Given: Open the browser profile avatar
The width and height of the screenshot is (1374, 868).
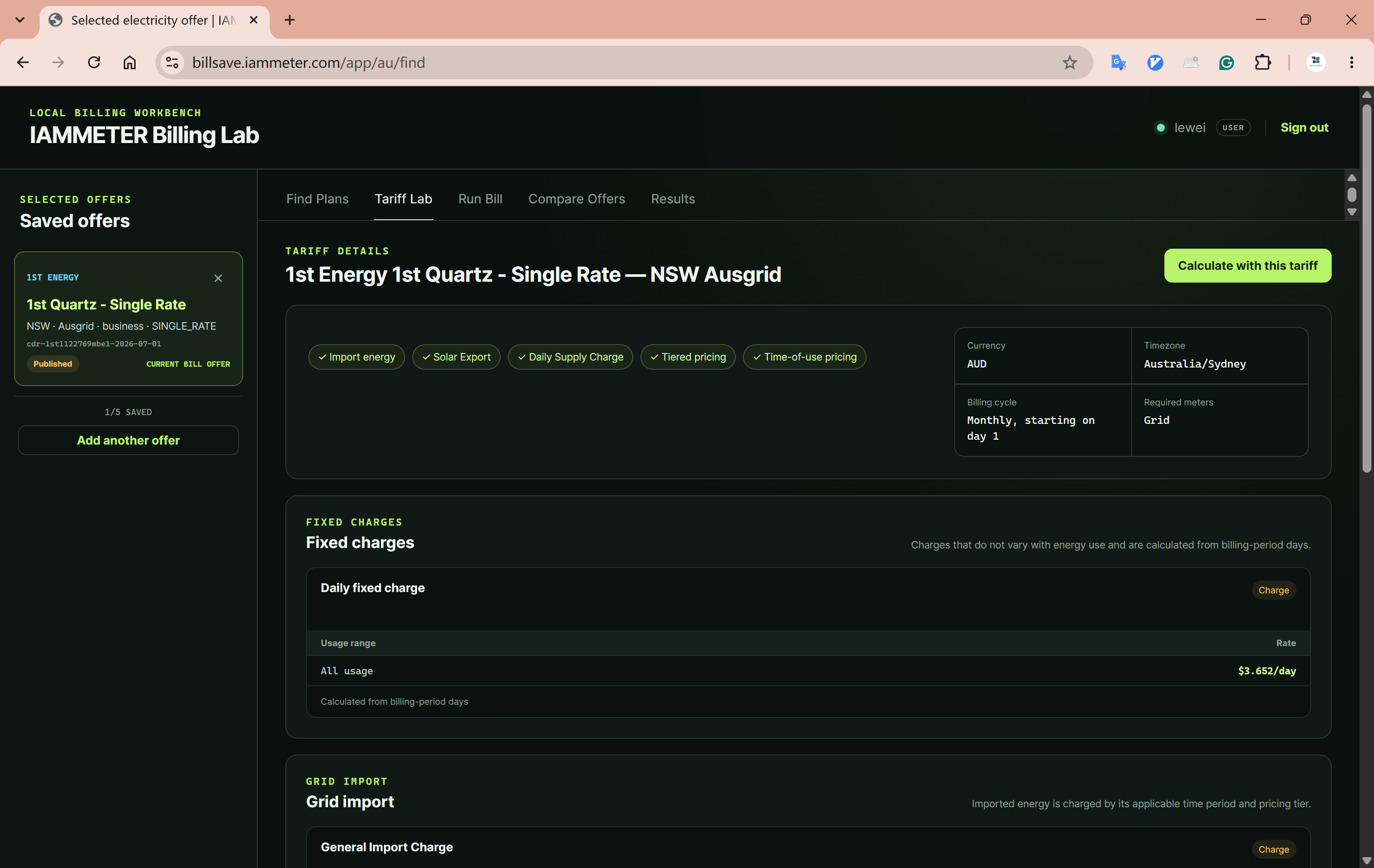Looking at the screenshot, I should pos(1316,62).
